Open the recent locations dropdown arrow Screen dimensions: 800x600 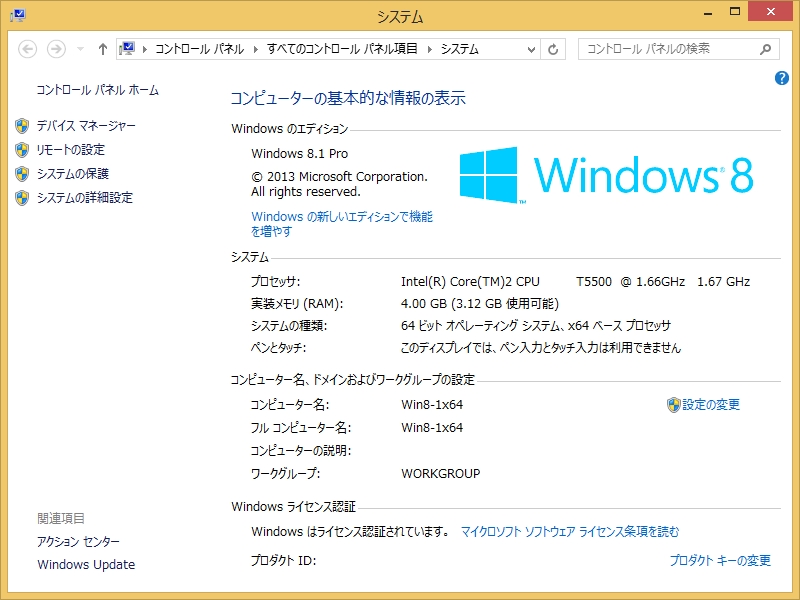80,49
